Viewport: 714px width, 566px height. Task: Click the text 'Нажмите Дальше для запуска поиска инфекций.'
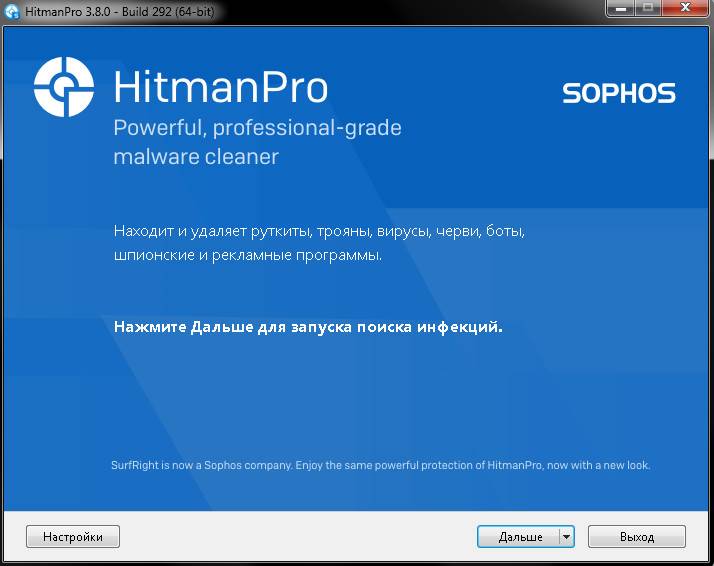pyautogui.click(x=308, y=327)
